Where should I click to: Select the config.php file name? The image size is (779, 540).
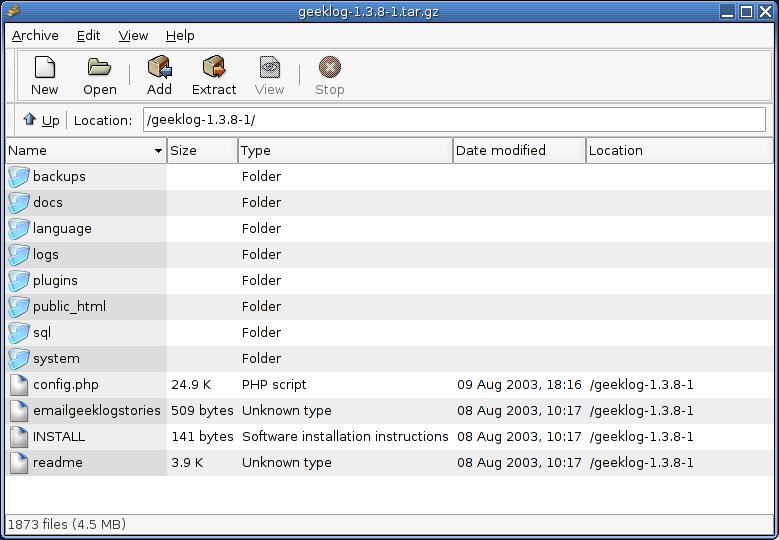click(66, 385)
